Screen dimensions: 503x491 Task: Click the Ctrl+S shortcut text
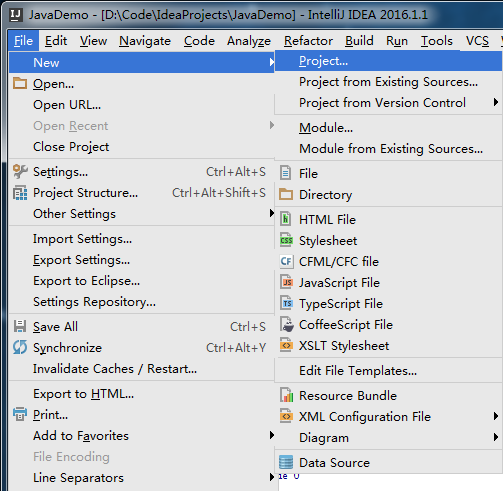click(x=248, y=326)
